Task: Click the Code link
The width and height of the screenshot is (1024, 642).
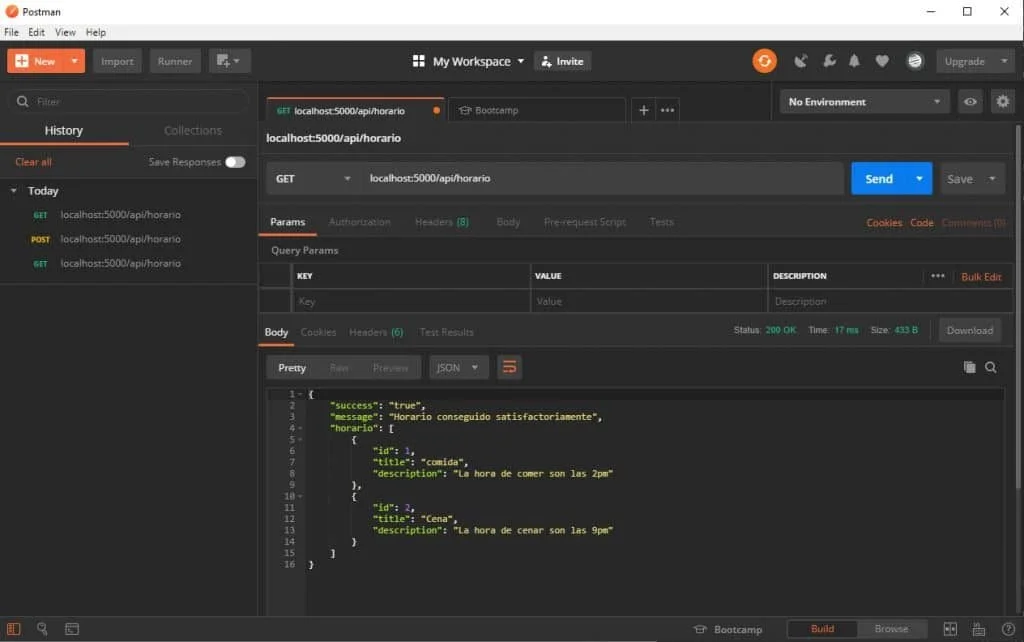Action: pos(921,223)
